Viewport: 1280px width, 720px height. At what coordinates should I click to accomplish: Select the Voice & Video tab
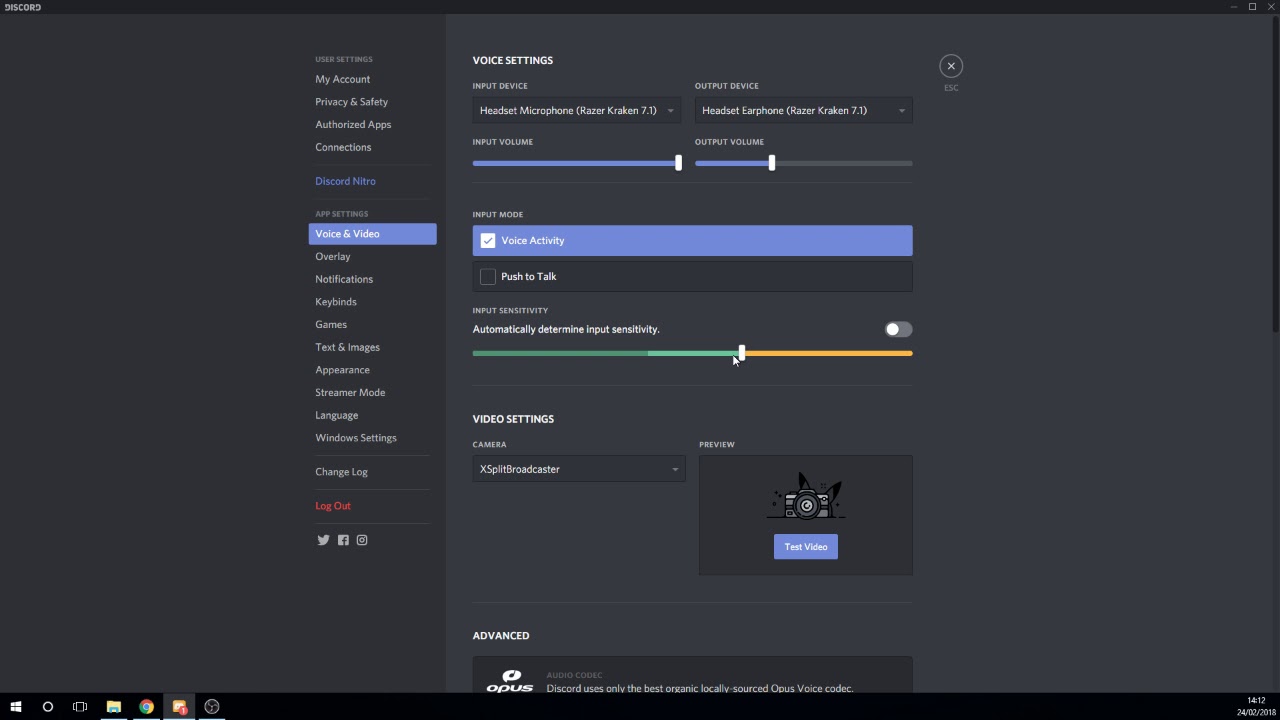tap(372, 234)
